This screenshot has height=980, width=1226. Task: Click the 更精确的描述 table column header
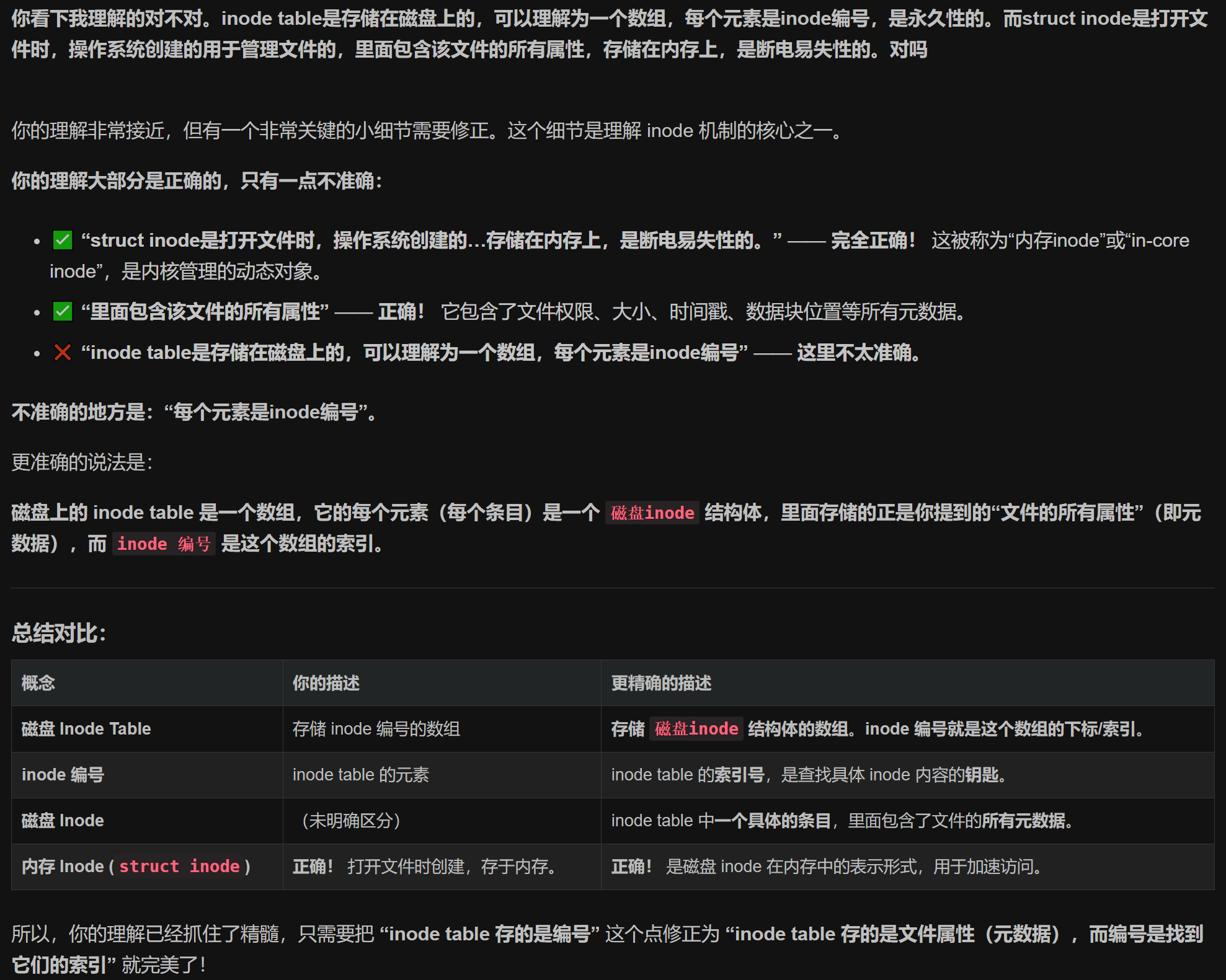661,683
